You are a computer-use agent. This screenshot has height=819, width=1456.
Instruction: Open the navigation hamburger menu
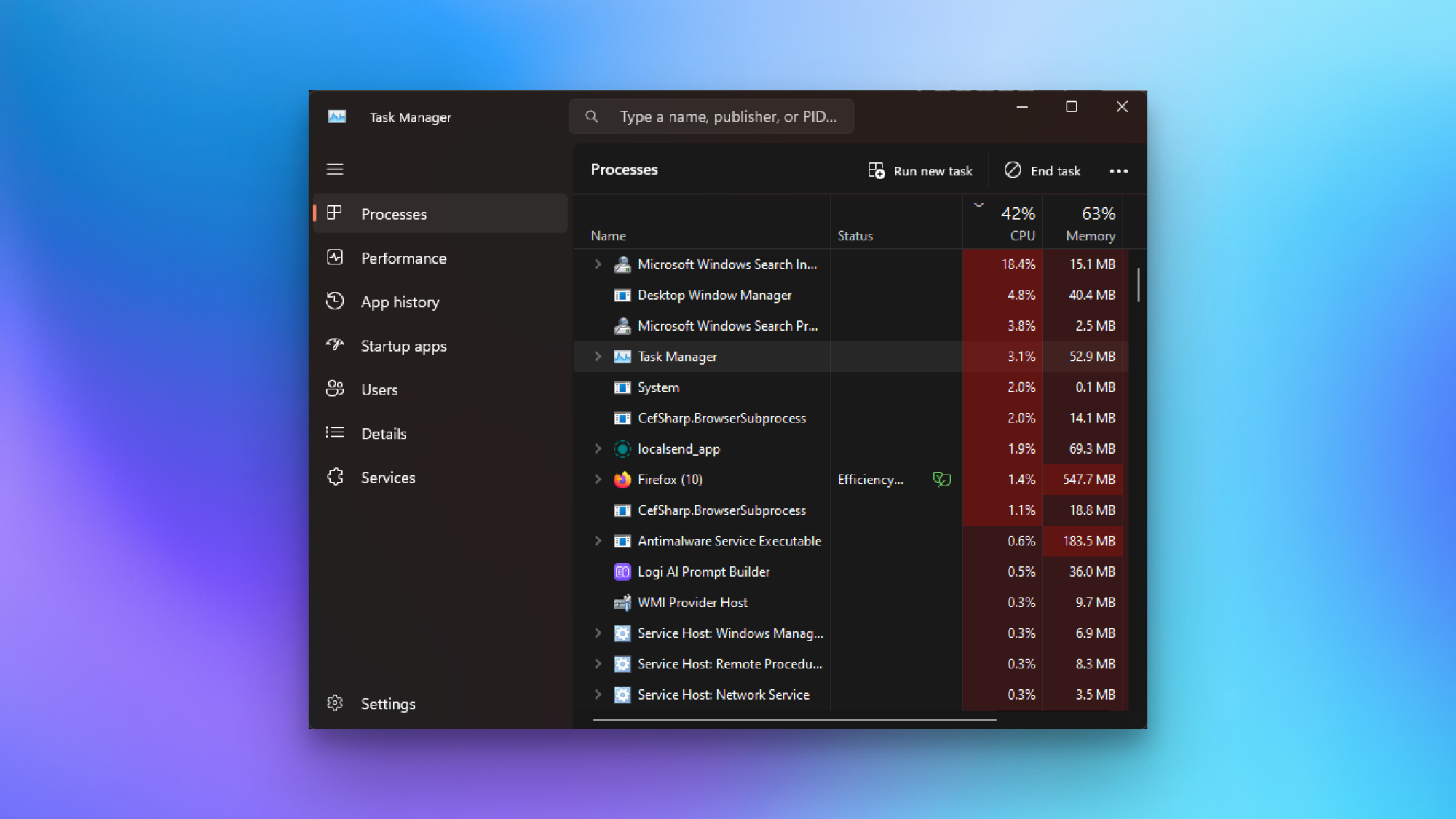(x=335, y=169)
